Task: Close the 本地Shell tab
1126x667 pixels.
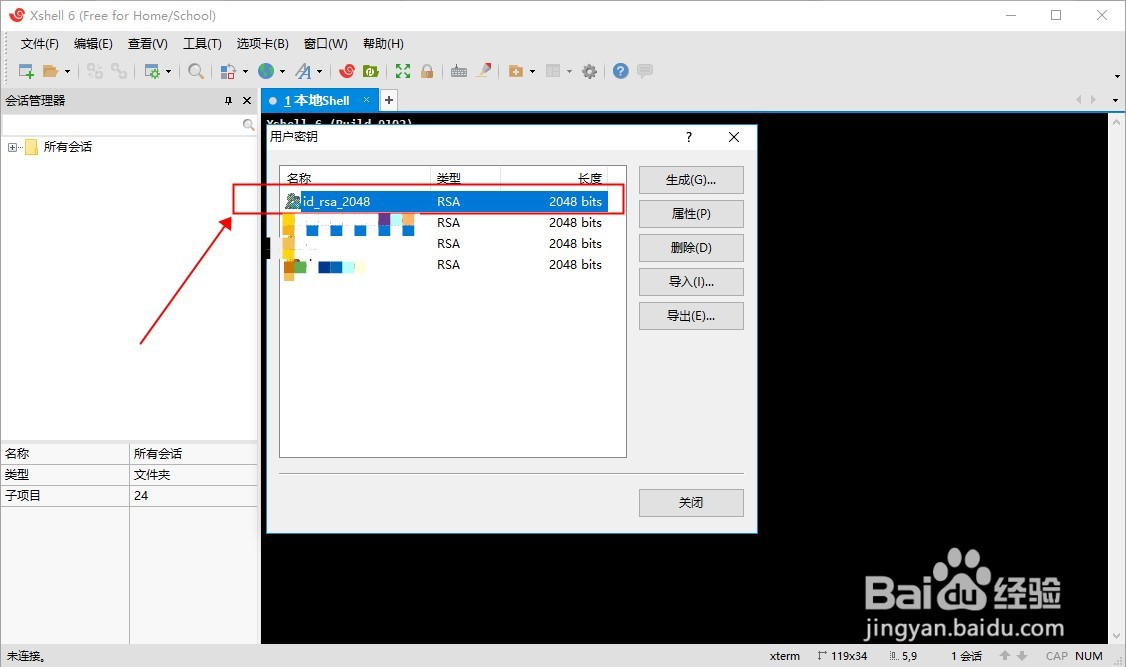Action: [366, 100]
